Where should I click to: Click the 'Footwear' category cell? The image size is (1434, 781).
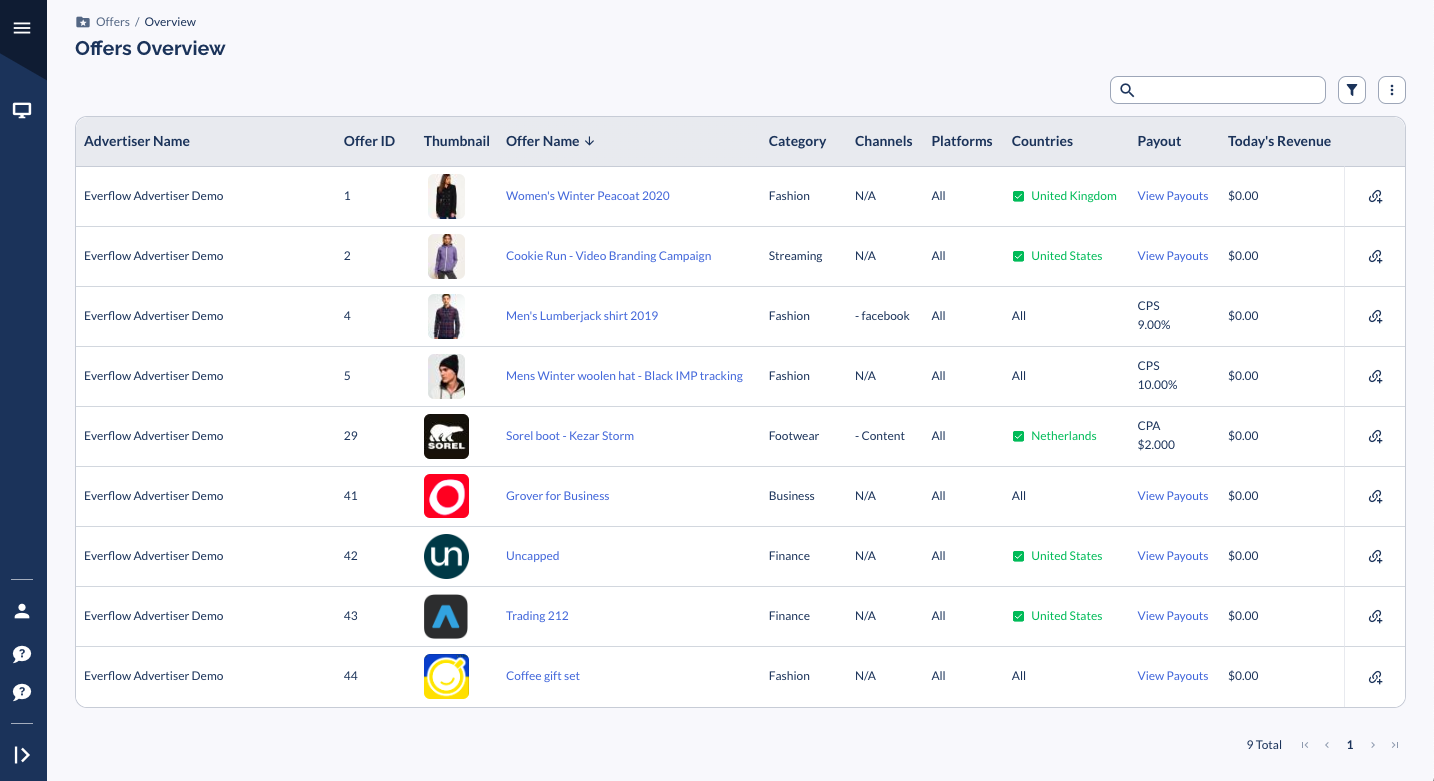pyautogui.click(x=794, y=436)
